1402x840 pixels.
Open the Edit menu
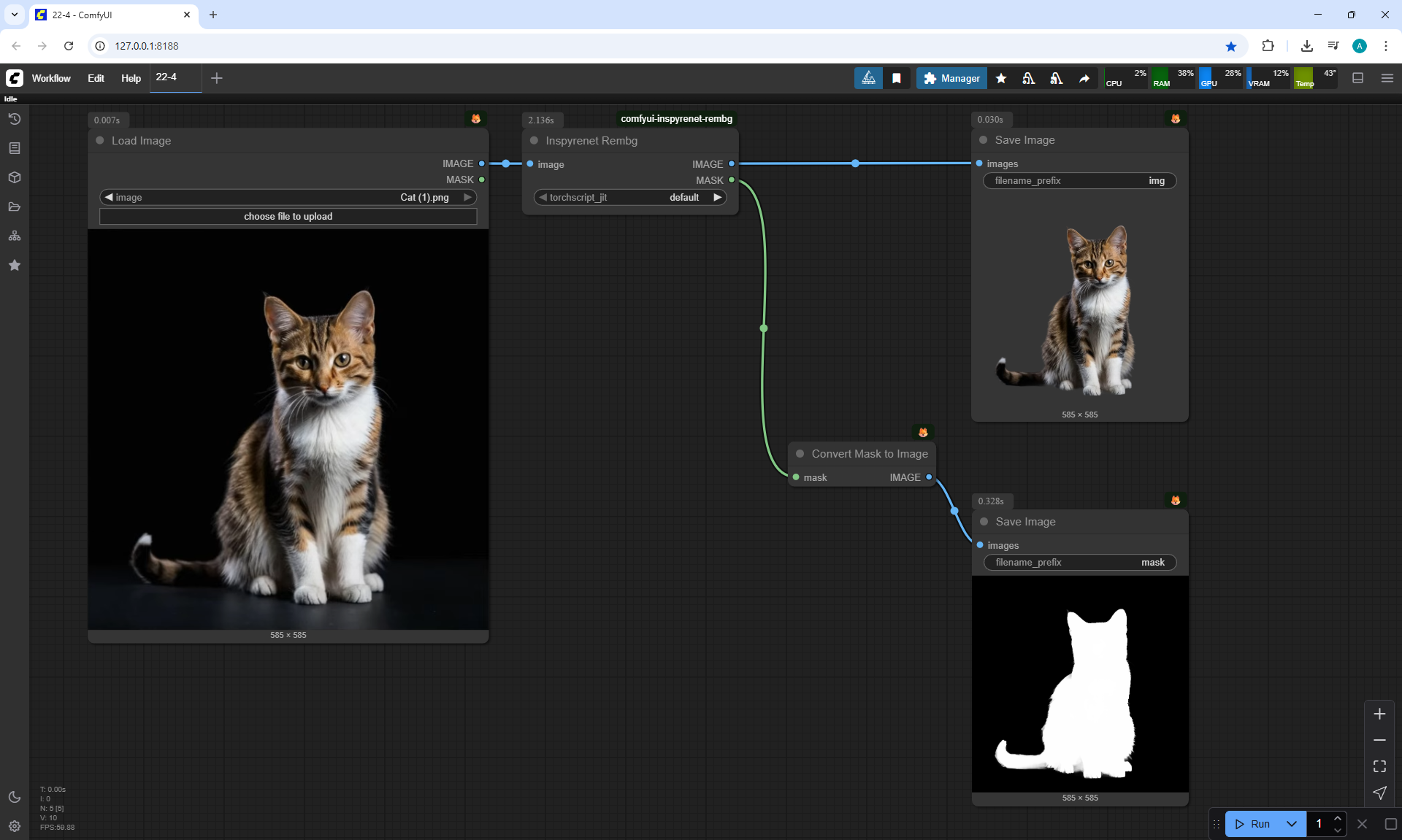click(x=96, y=78)
